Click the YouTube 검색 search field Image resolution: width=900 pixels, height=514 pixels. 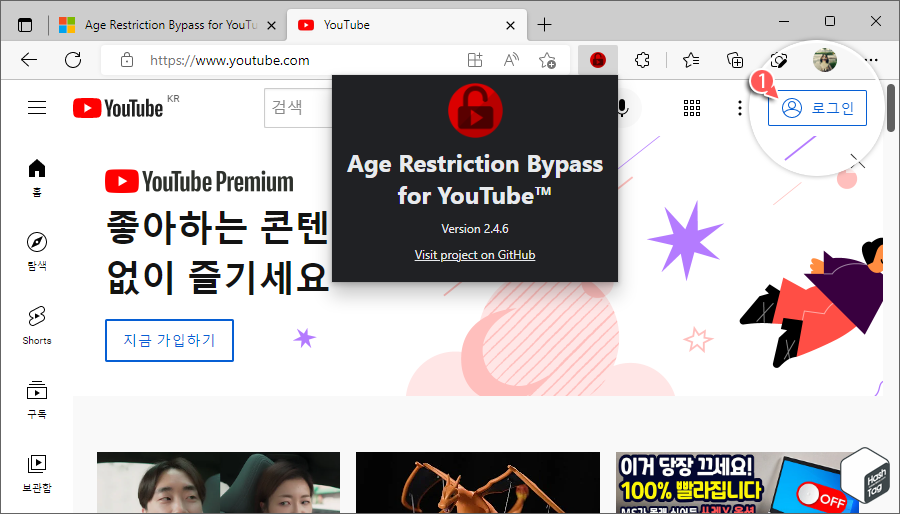click(x=298, y=107)
